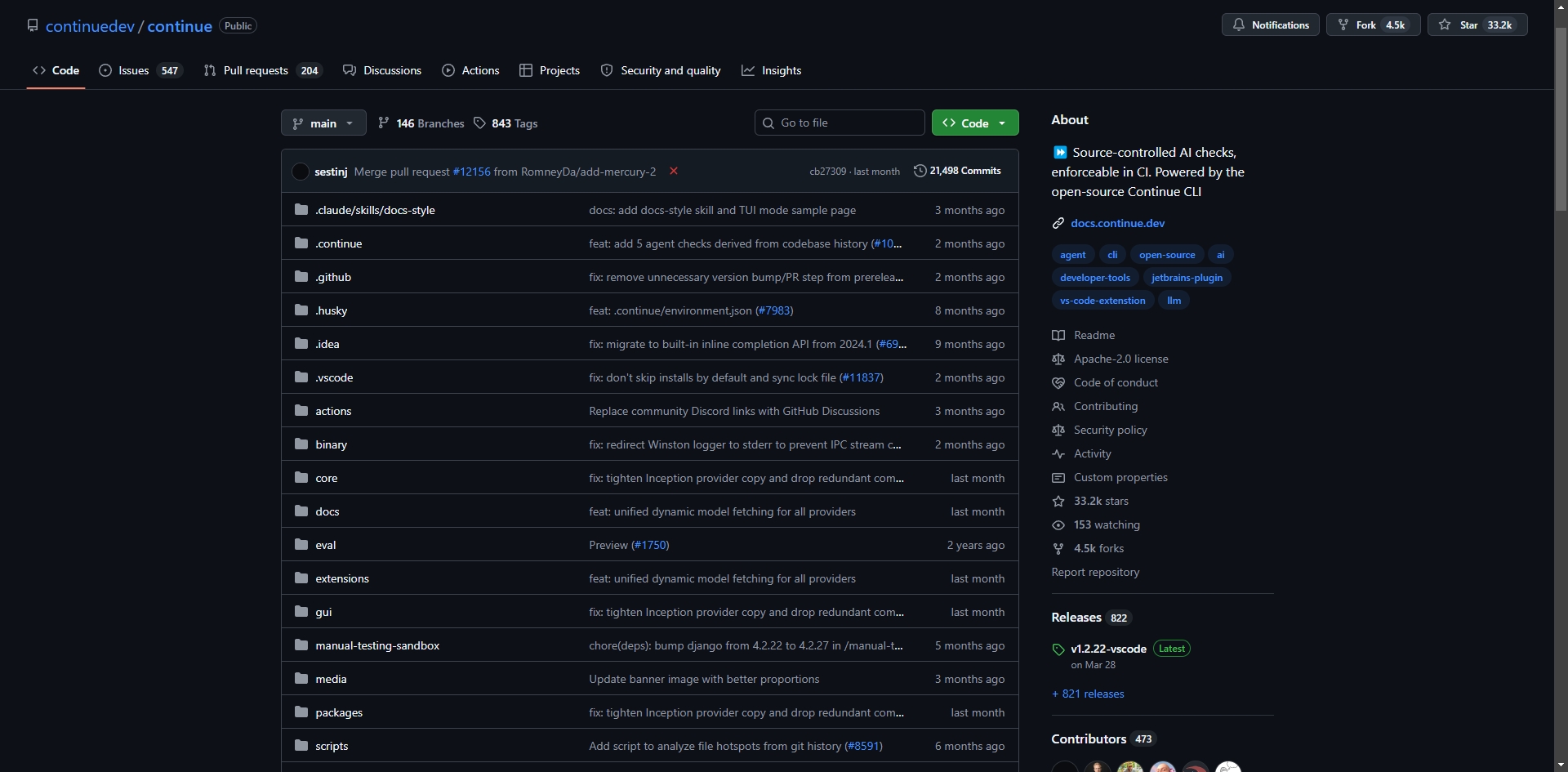Open the .claude/skills/docs-style folder
Image resolution: width=1568 pixels, height=772 pixels.
375,210
